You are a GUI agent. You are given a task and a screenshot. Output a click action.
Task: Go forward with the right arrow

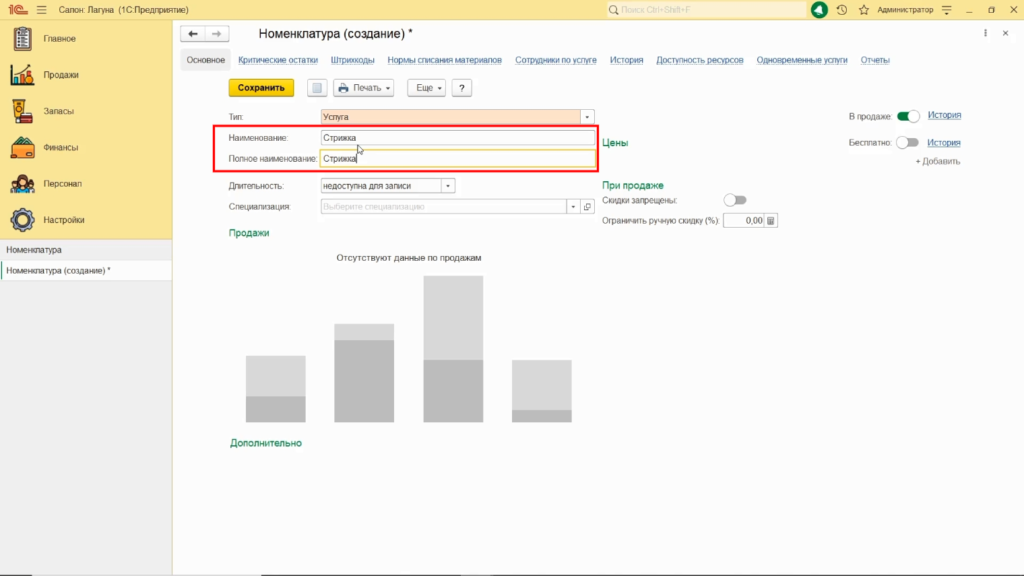217,34
